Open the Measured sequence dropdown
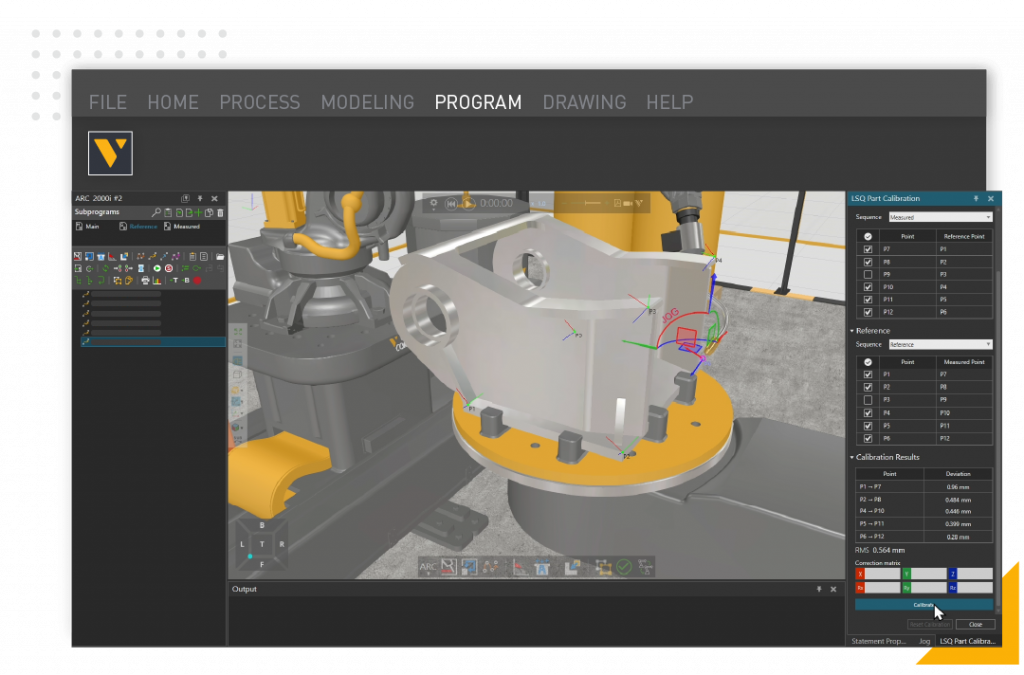The height and width of the screenshot is (675, 1024). pos(939,217)
